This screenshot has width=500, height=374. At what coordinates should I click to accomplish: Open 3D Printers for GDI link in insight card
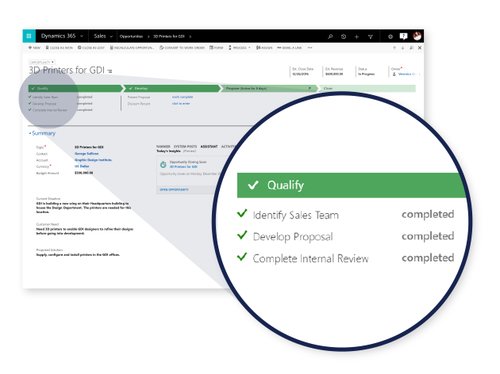click(x=183, y=167)
